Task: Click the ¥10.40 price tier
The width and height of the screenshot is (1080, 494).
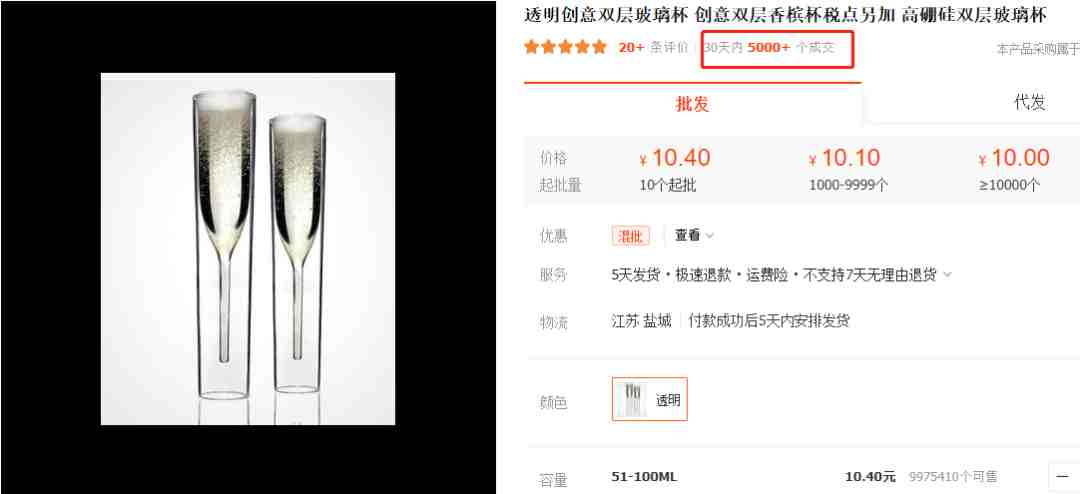Action: pyautogui.click(x=675, y=158)
